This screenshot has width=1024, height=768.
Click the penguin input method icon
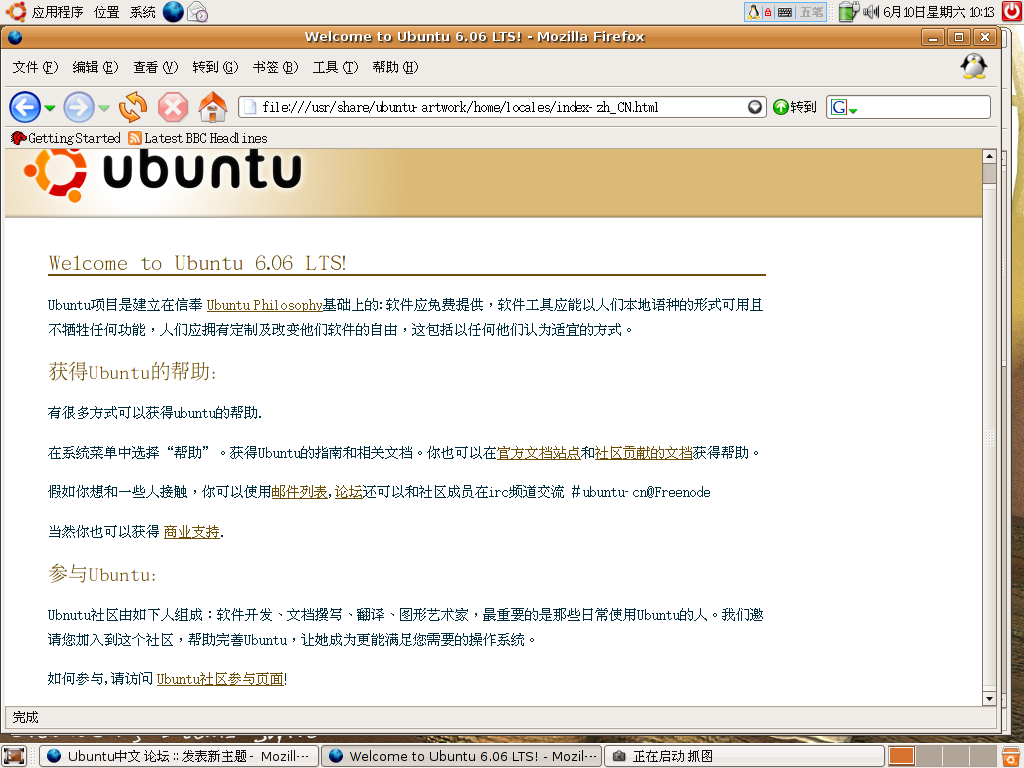(753, 12)
